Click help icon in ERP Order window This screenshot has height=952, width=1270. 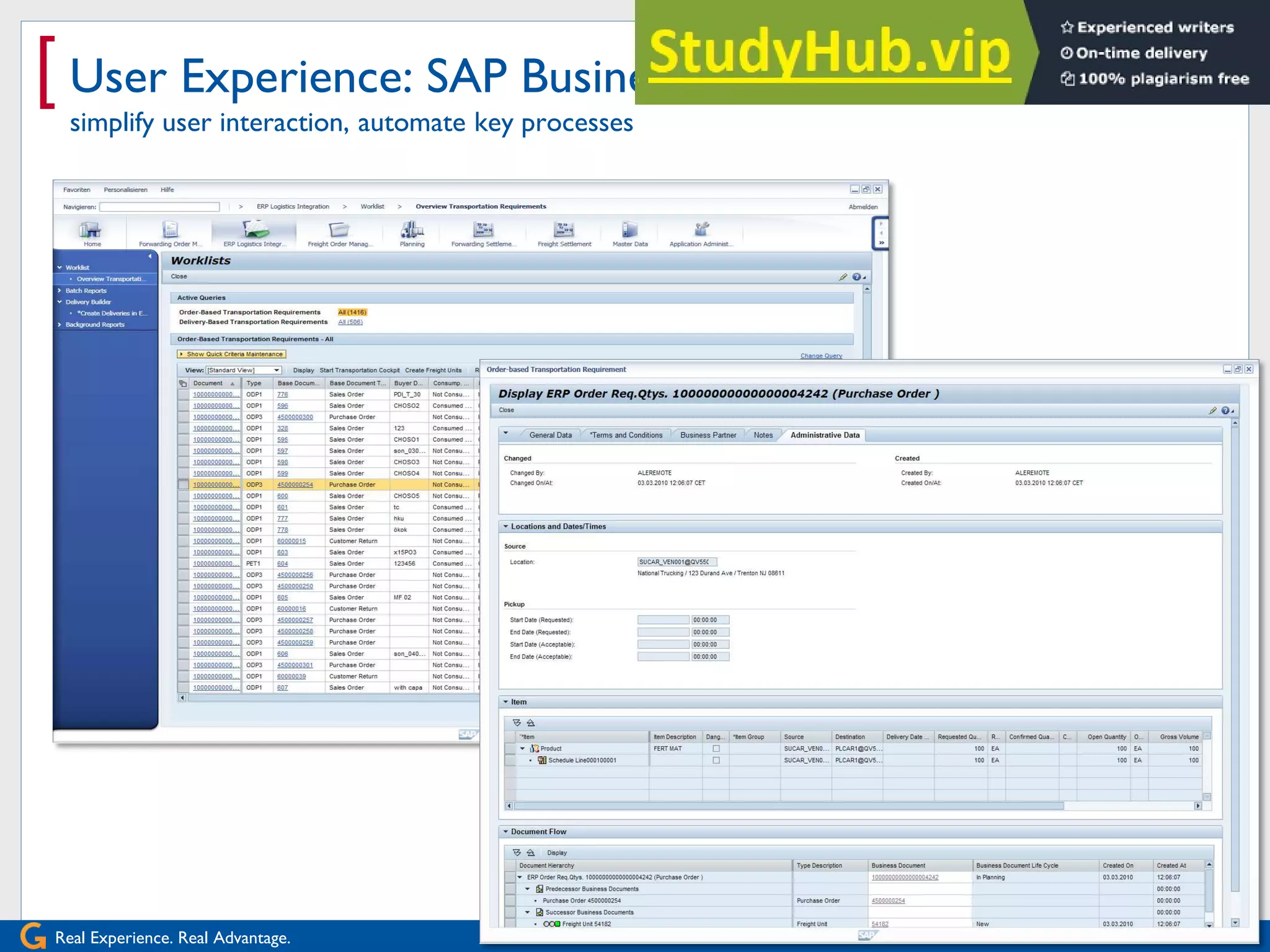point(1225,410)
